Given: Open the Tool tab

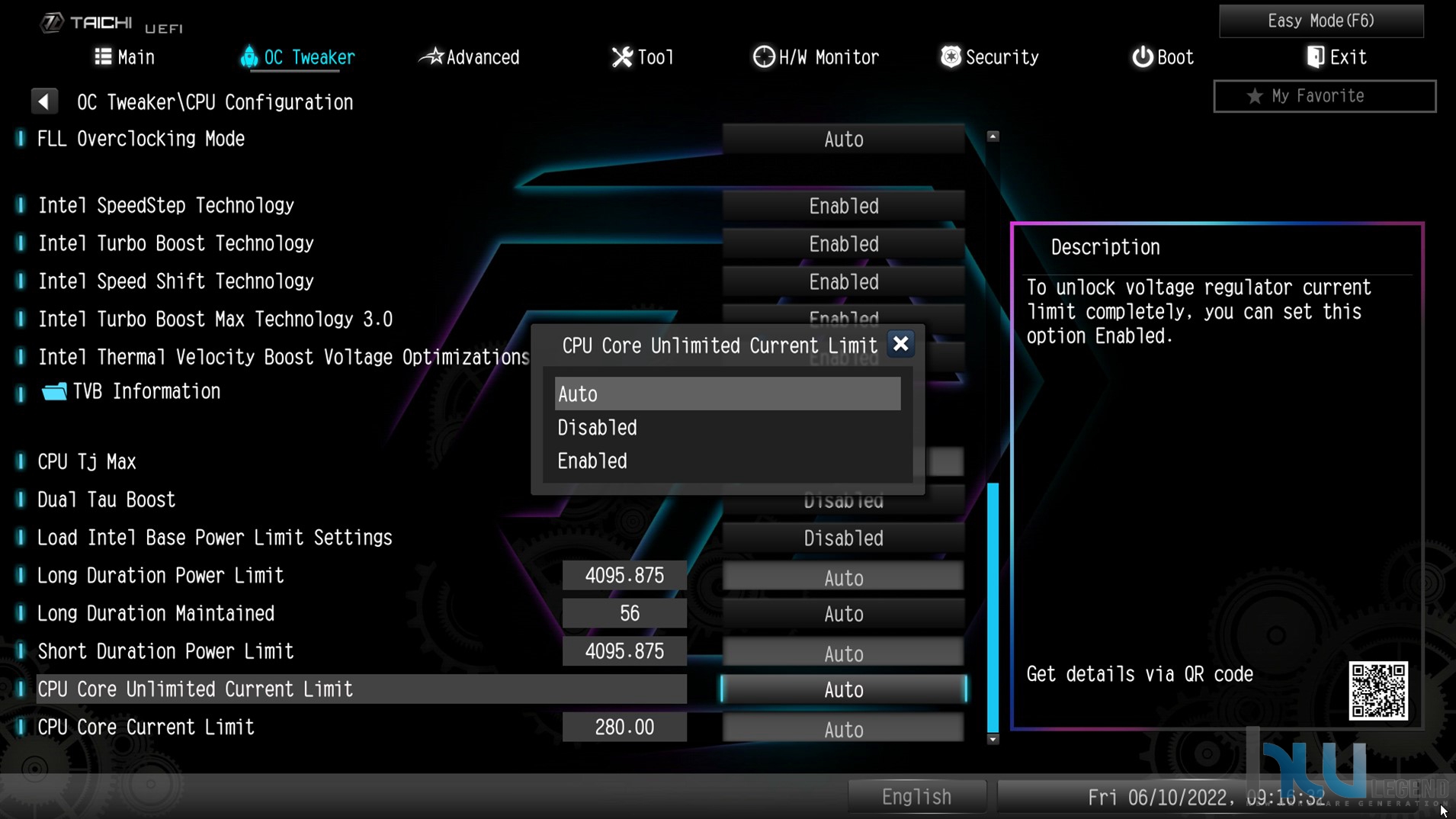Looking at the screenshot, I should (x=643, y=57).
